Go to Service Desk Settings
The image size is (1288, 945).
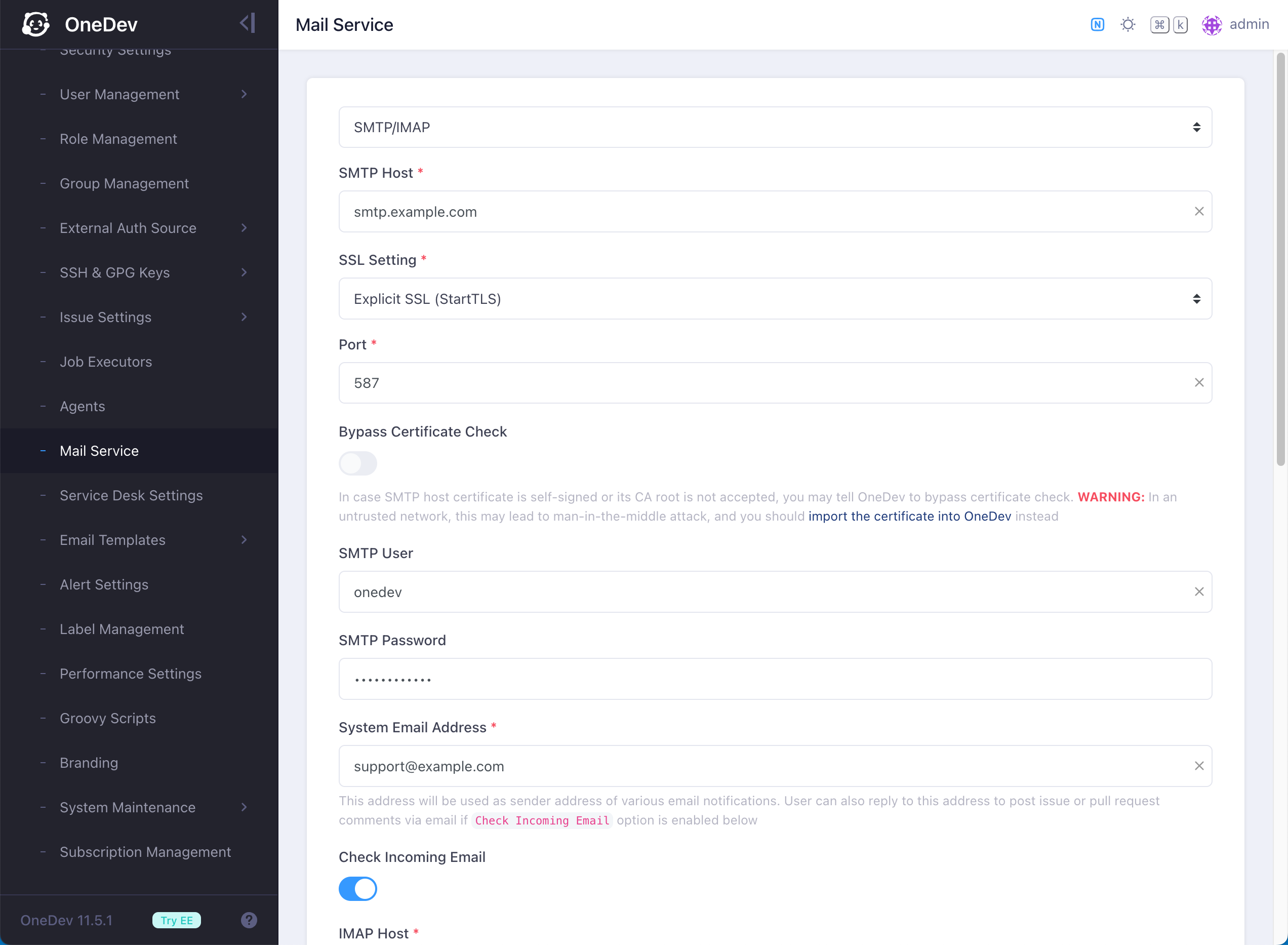(x=131, y=495)
